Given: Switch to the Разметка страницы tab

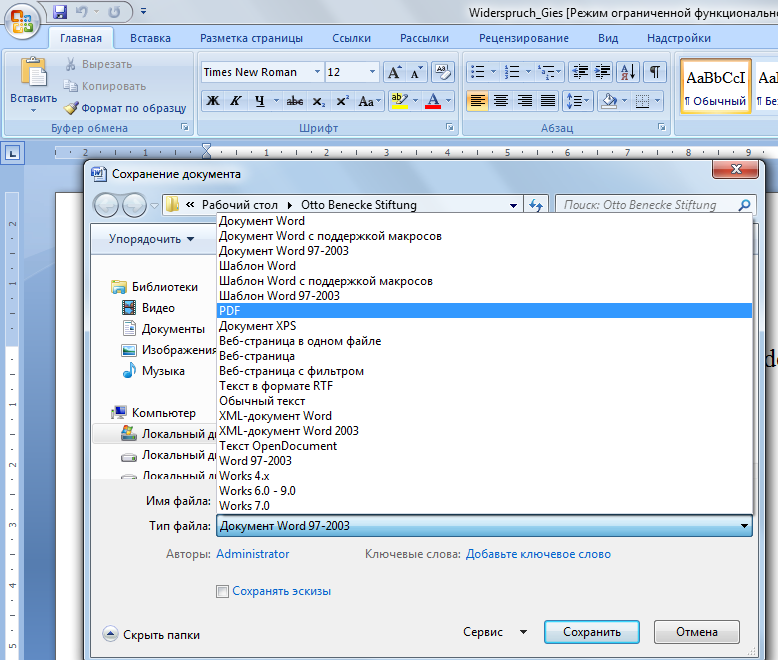Looking at the screenshot, I should pyautogui.click(x=252, y=38).
